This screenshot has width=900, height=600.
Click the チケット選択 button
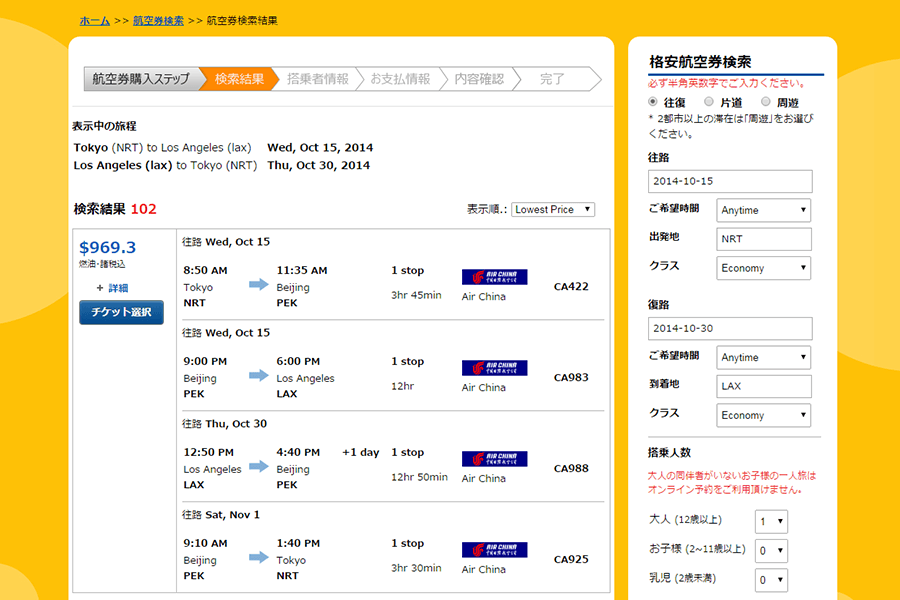(121, 312)
